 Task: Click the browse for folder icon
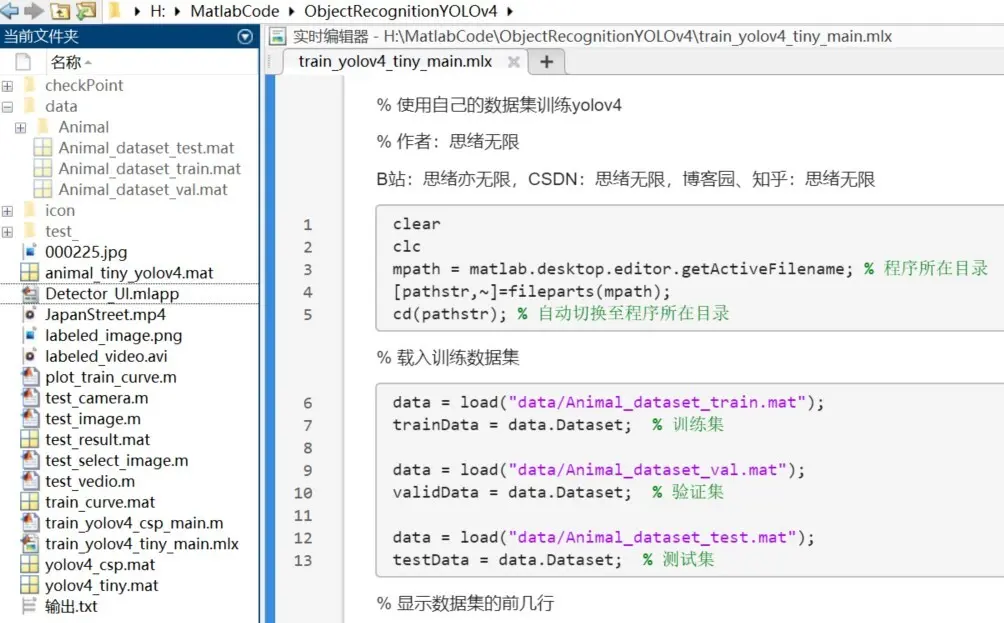coord(86,10)
